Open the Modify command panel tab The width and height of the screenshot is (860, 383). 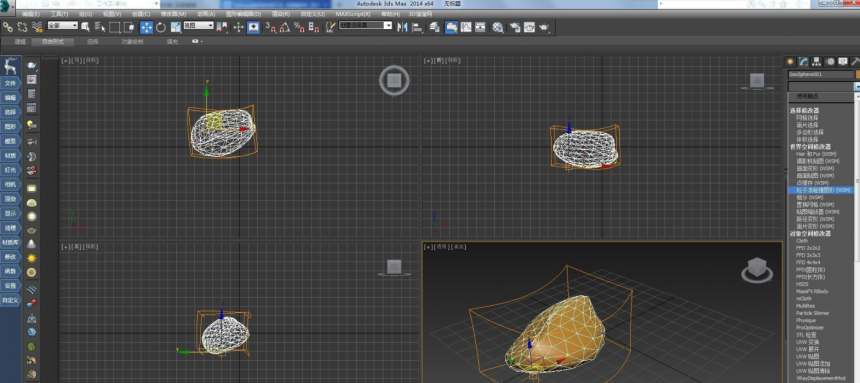click(804, 61)
